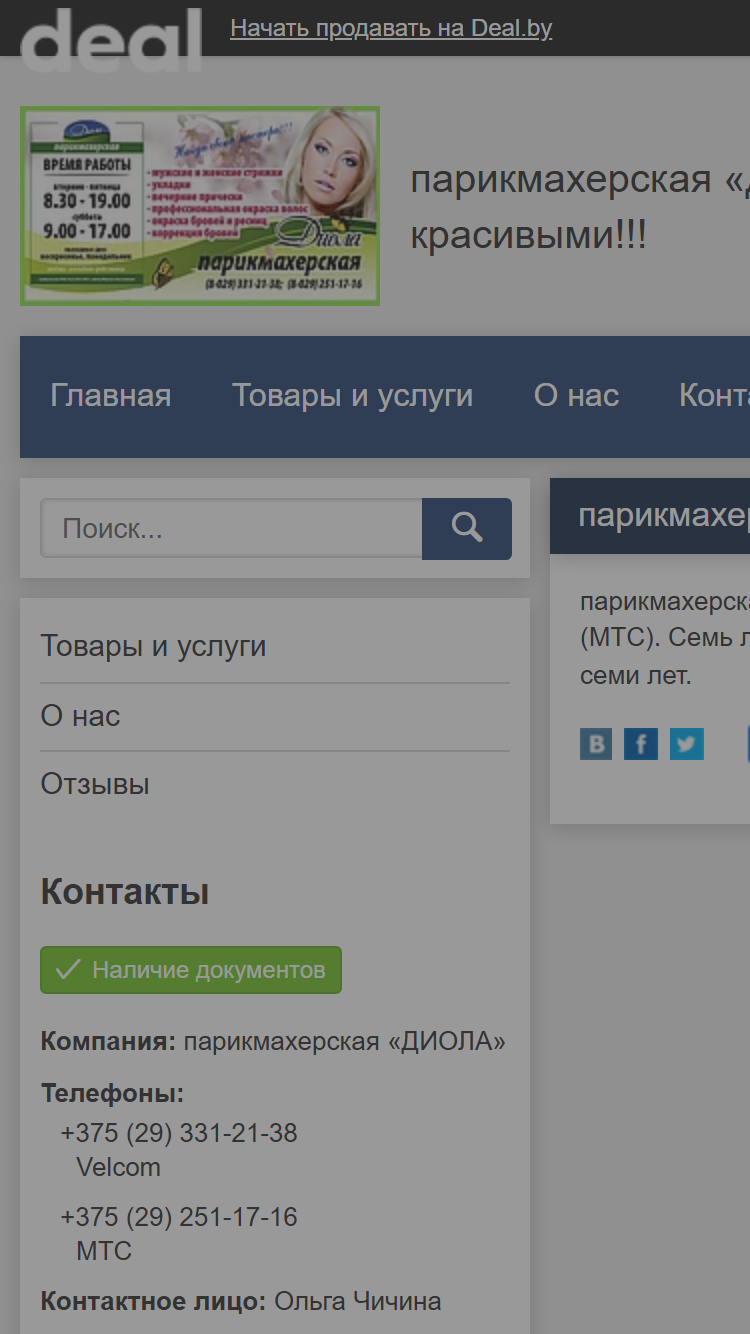
Task: Select the company name 'парикмахерская «ДИОЛА»' in contacts
Action: [x=345, y=1042]
